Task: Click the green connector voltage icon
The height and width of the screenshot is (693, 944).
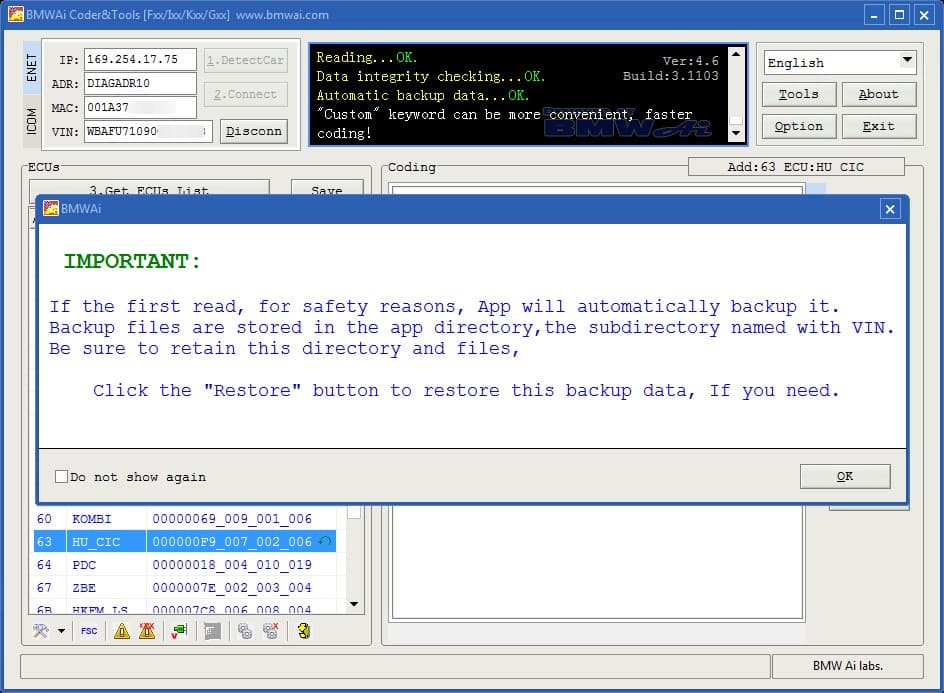Action: pos(179,631)
